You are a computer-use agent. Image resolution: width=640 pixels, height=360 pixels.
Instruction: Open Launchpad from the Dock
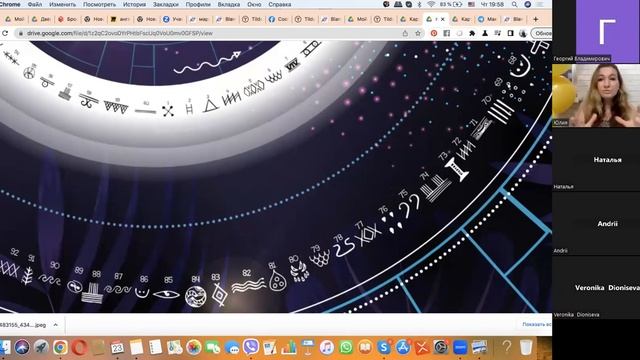click(x=41, y=347)
